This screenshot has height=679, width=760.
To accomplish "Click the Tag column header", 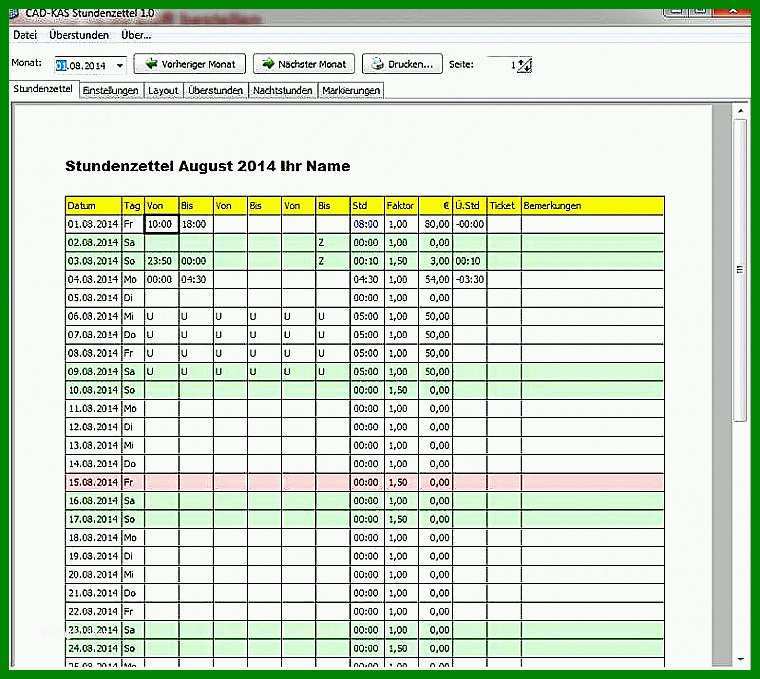I will pos(132,205).
